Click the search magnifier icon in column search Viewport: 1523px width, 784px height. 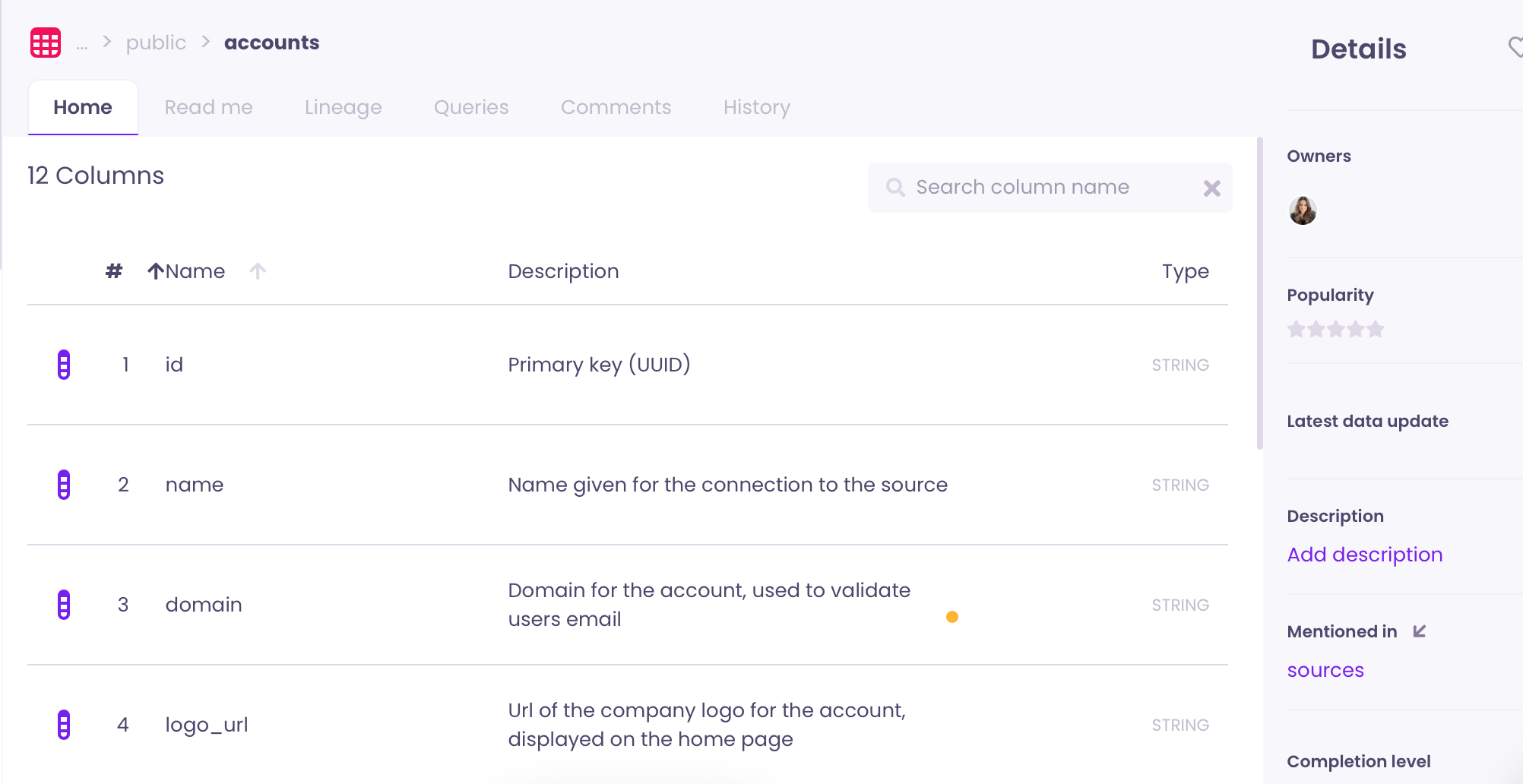(895, 187)
